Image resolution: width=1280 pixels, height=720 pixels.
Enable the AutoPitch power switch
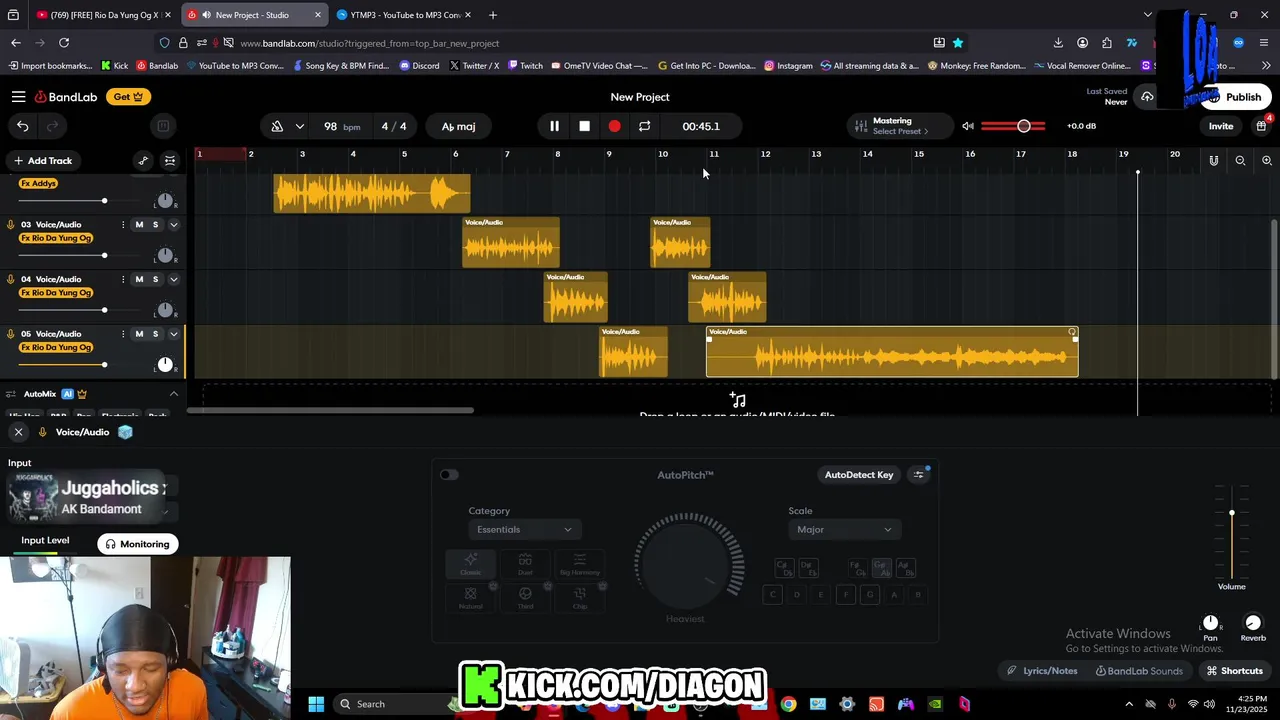449,475
